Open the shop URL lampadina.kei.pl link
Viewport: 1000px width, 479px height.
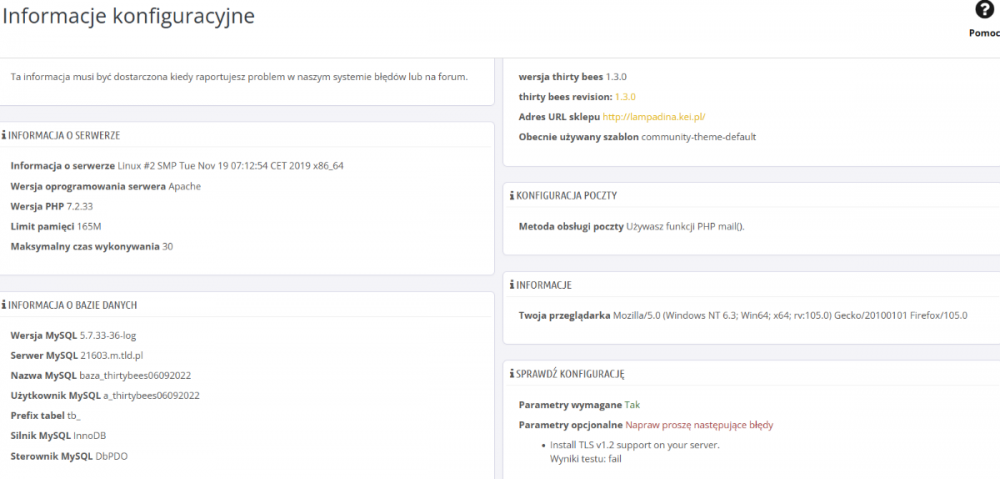[654, 116]
